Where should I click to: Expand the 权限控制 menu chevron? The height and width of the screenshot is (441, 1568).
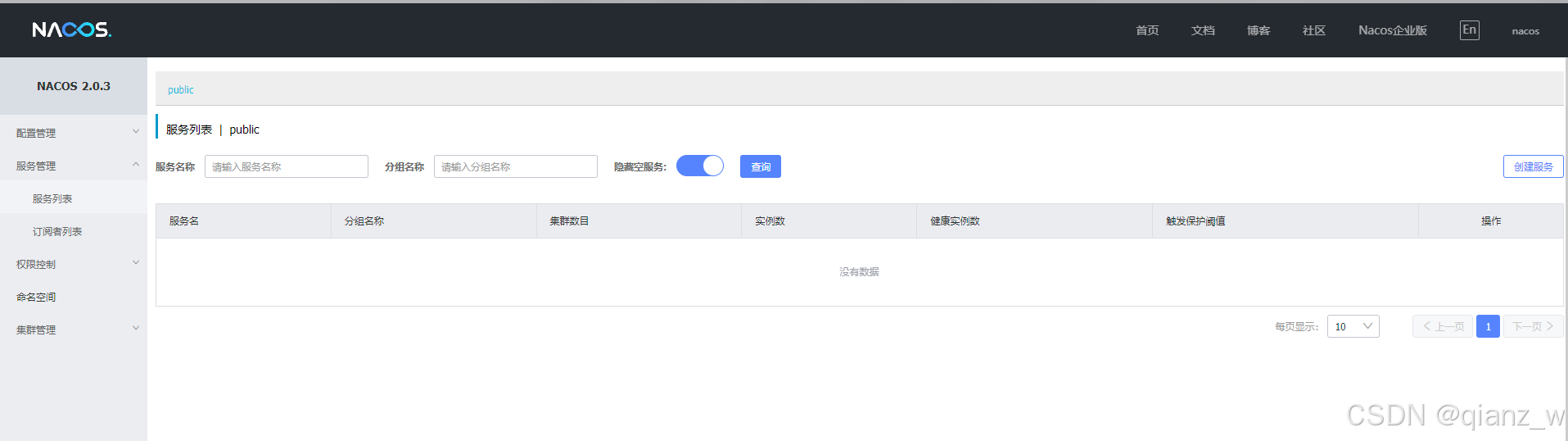(136, 262)
